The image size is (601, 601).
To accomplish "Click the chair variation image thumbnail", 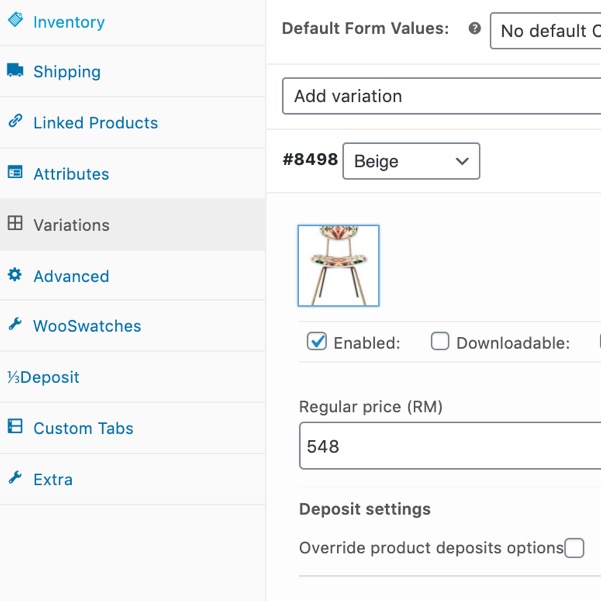I will 338,266.
